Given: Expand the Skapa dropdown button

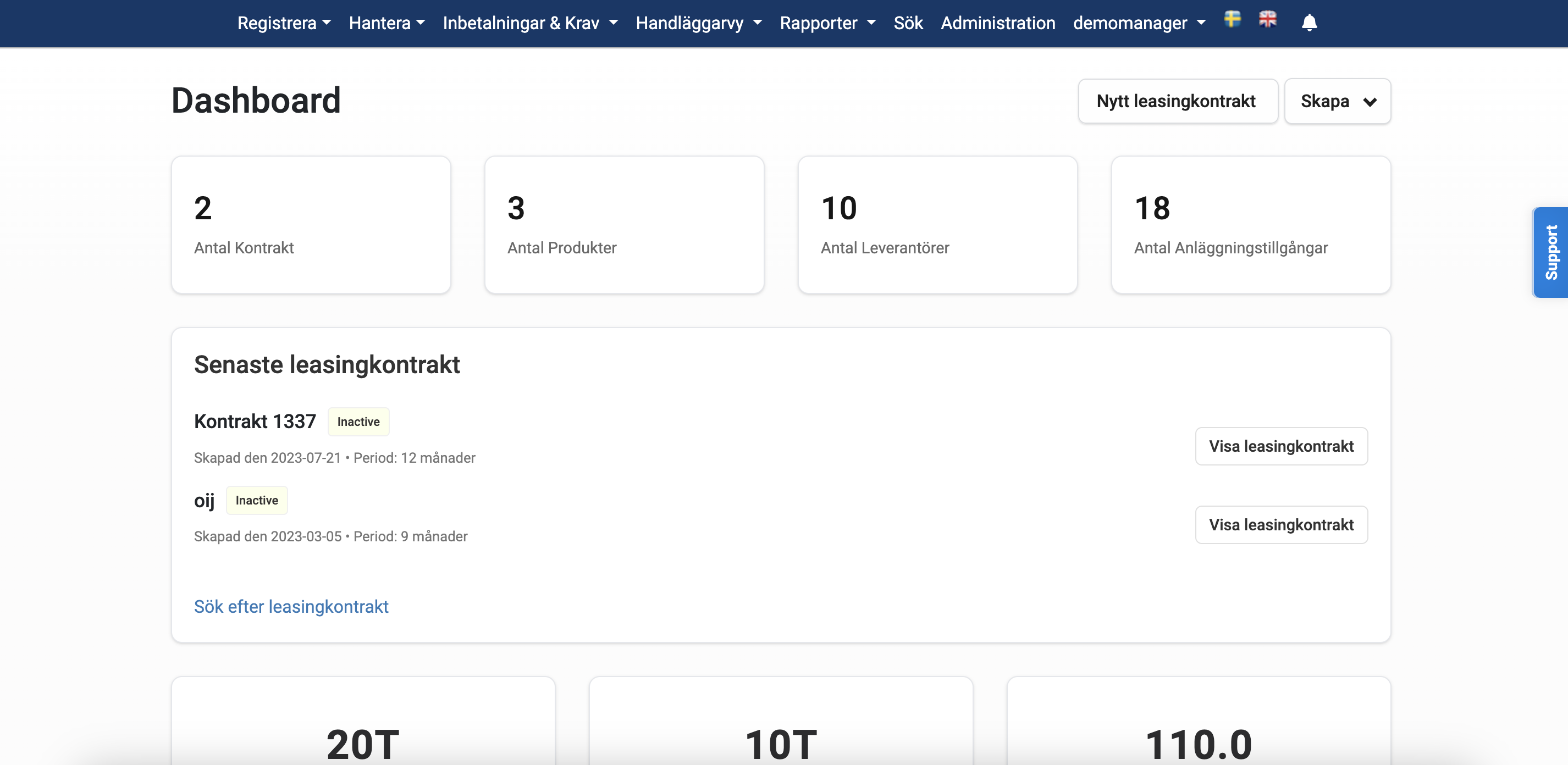Looking at the screenshot, I should click(1337, 101).
